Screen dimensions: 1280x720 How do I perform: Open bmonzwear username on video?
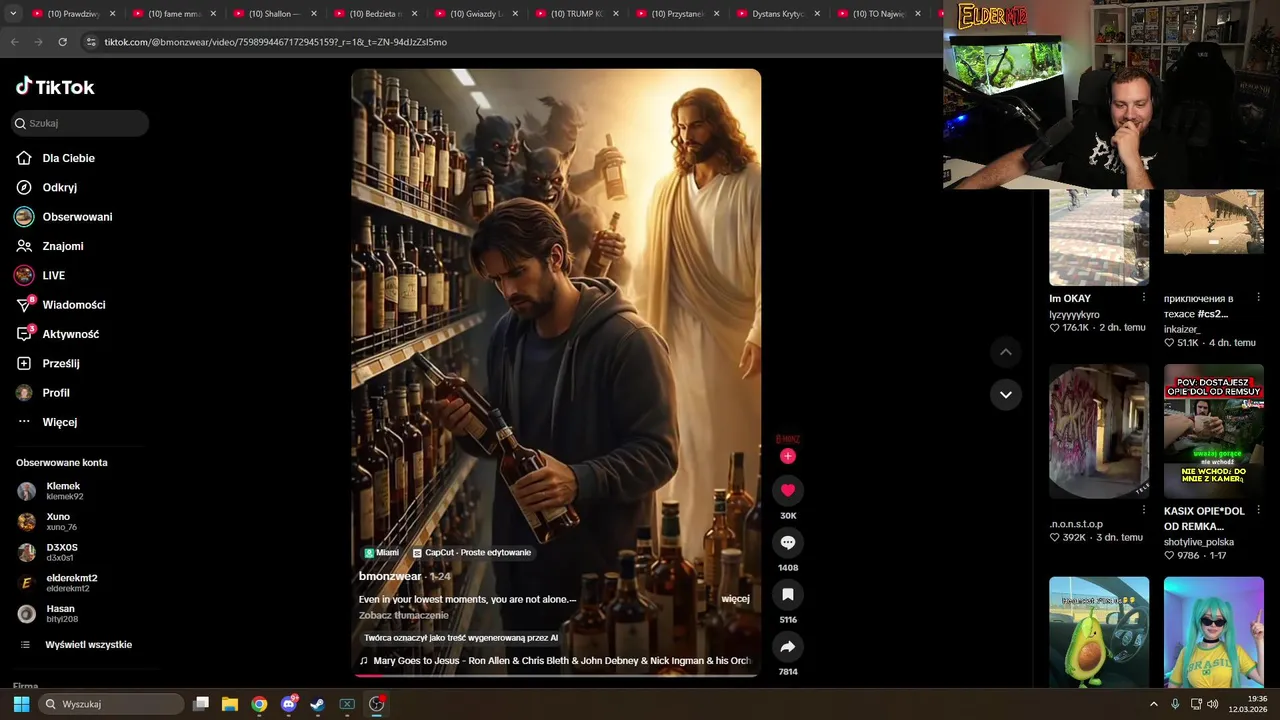tap(390, 576)
